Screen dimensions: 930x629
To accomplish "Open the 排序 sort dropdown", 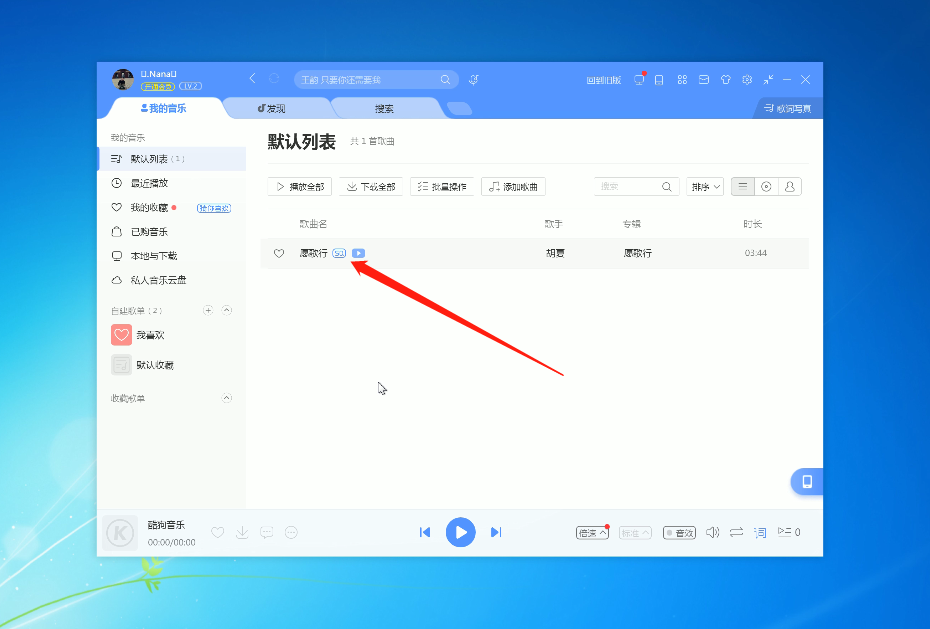I will [x=705, y=187].
